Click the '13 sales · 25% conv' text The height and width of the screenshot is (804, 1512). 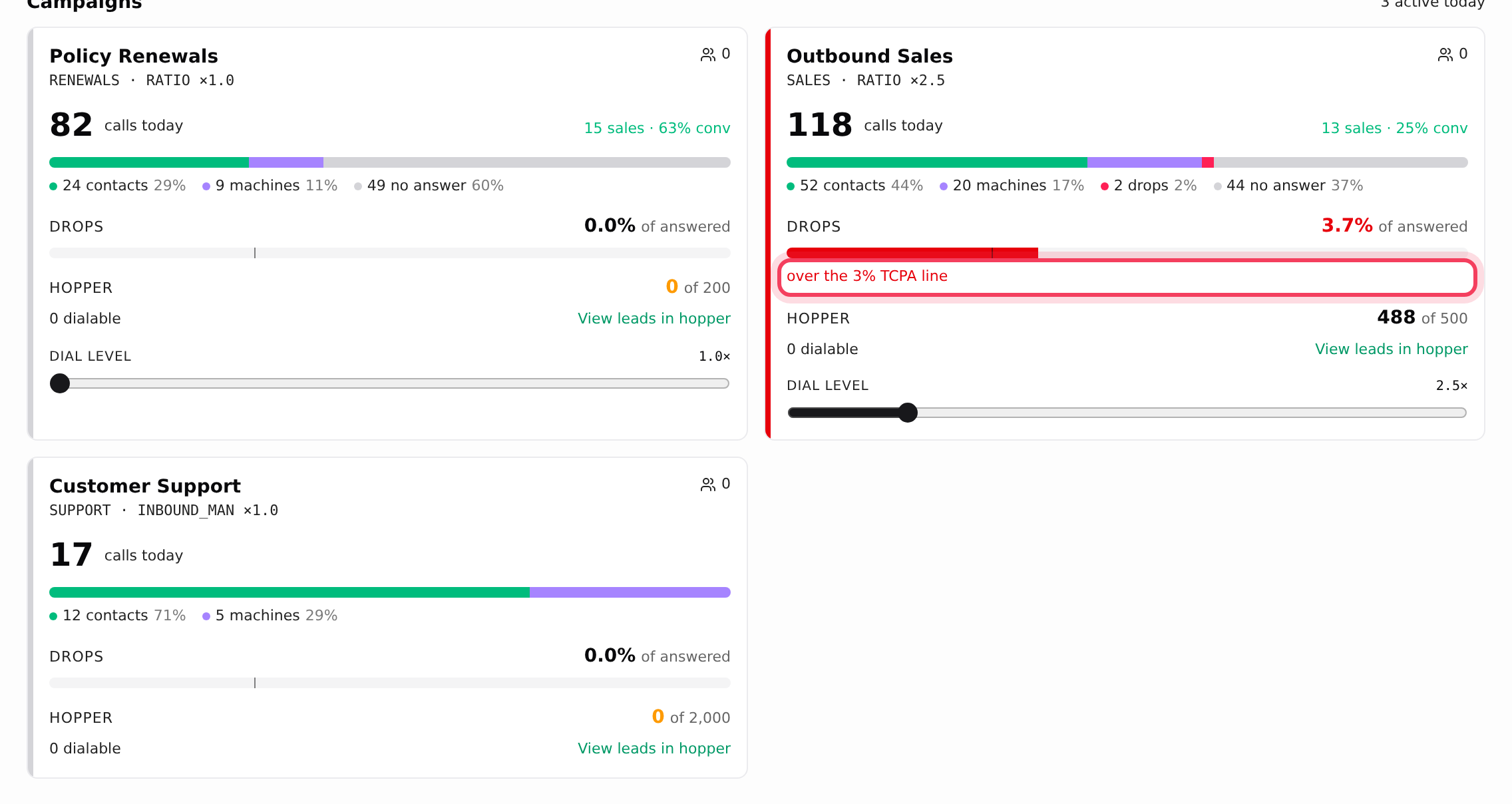coord(1394,128)
